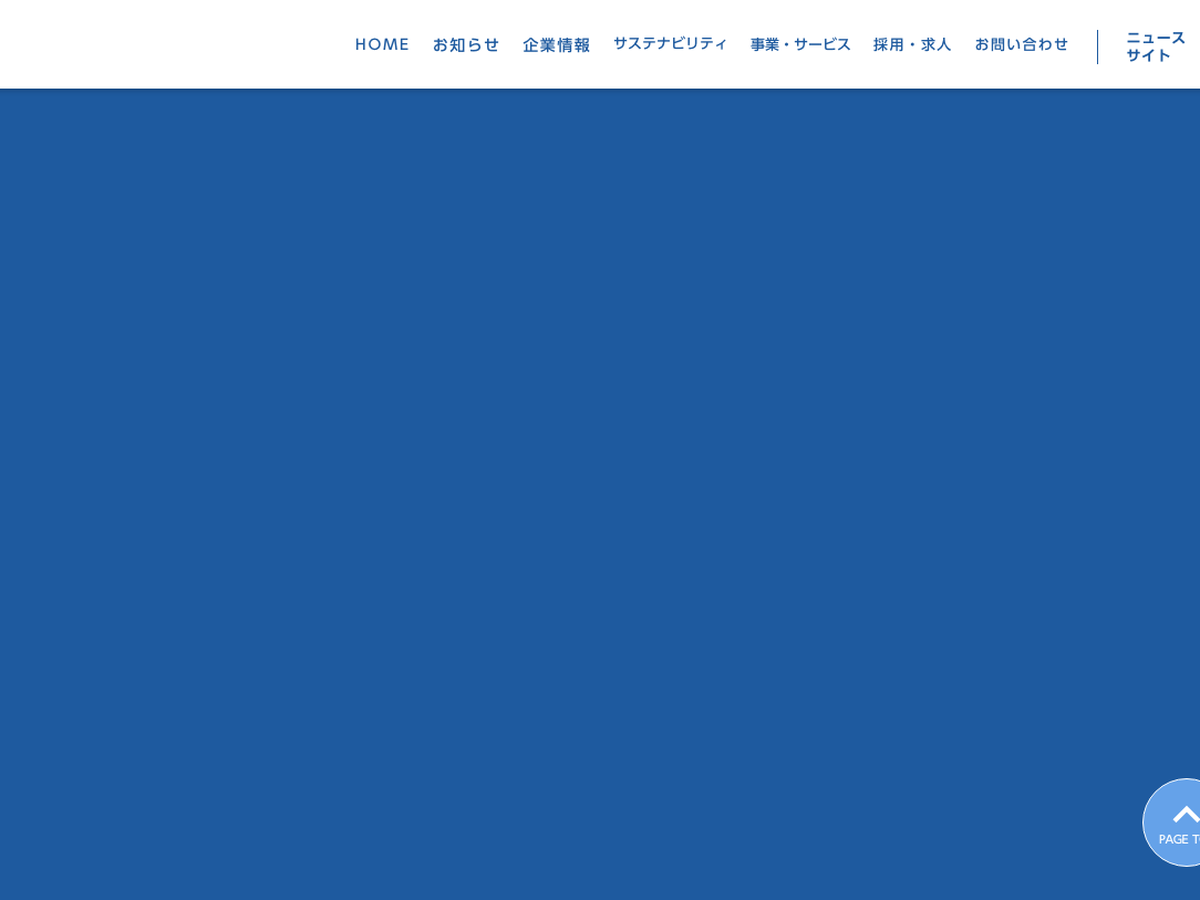Open the ニュースサイト link
The height and width of the screenshot is (900, 1200).
pyautogui.click(x=1155, y=46)
